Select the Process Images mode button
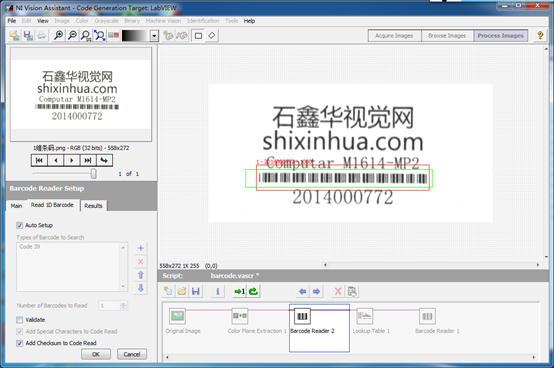The width and height of the screenshot is (554, 368). [x=500, y=36]
